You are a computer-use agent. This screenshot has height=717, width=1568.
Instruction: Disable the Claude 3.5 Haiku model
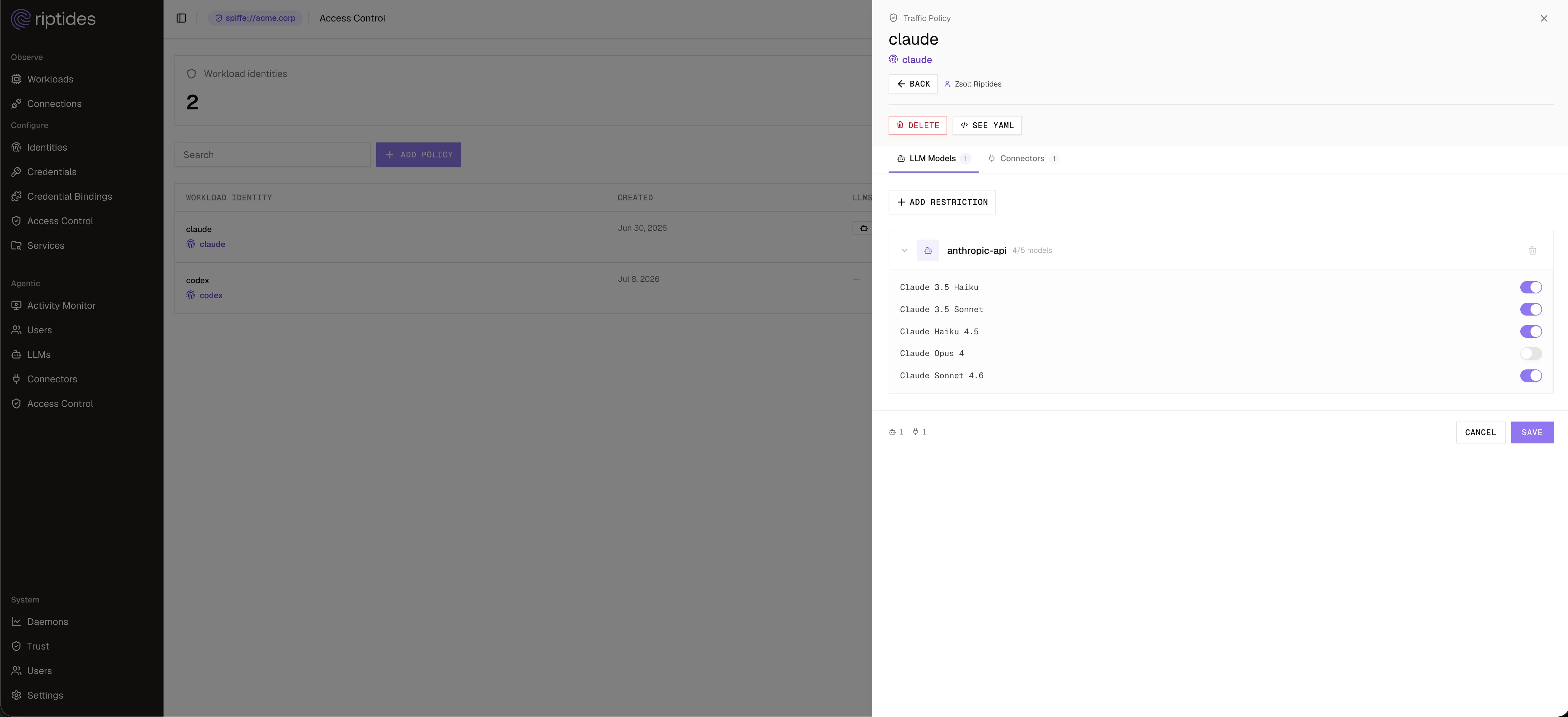[x=1530, y=287]
